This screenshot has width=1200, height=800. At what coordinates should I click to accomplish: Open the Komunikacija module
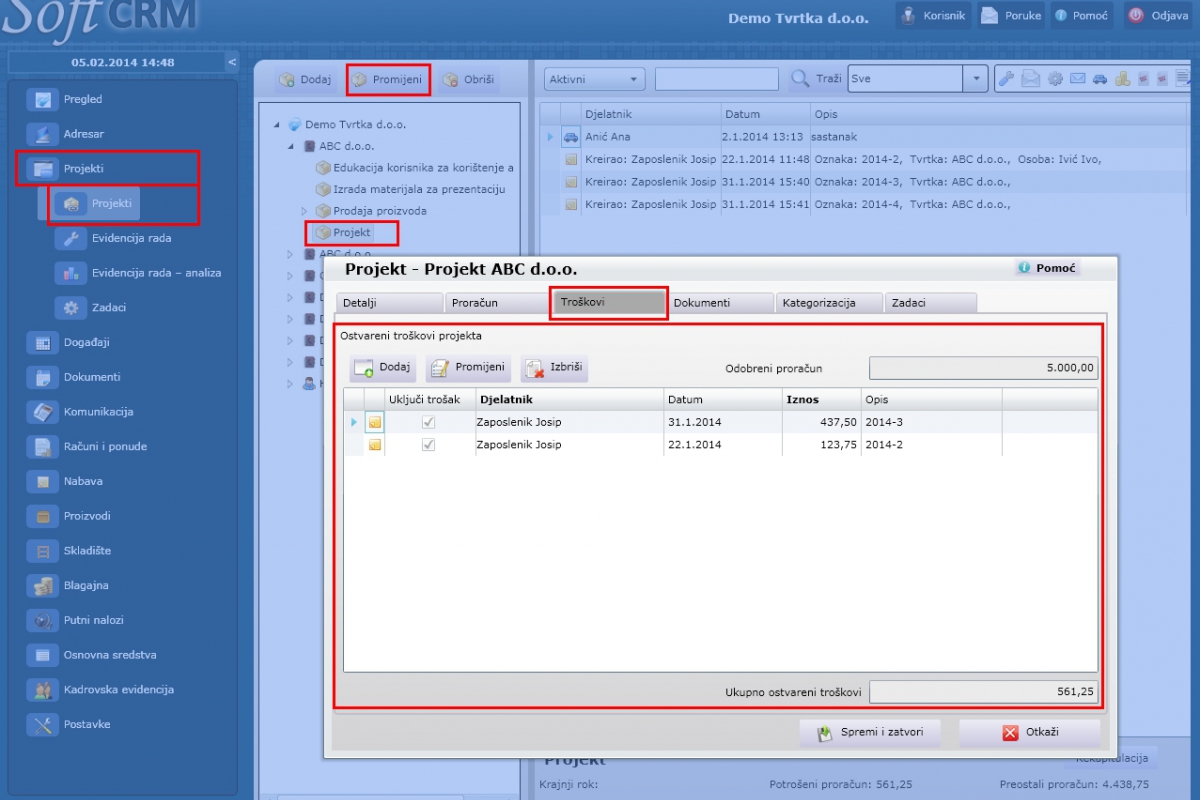point(82,412)
